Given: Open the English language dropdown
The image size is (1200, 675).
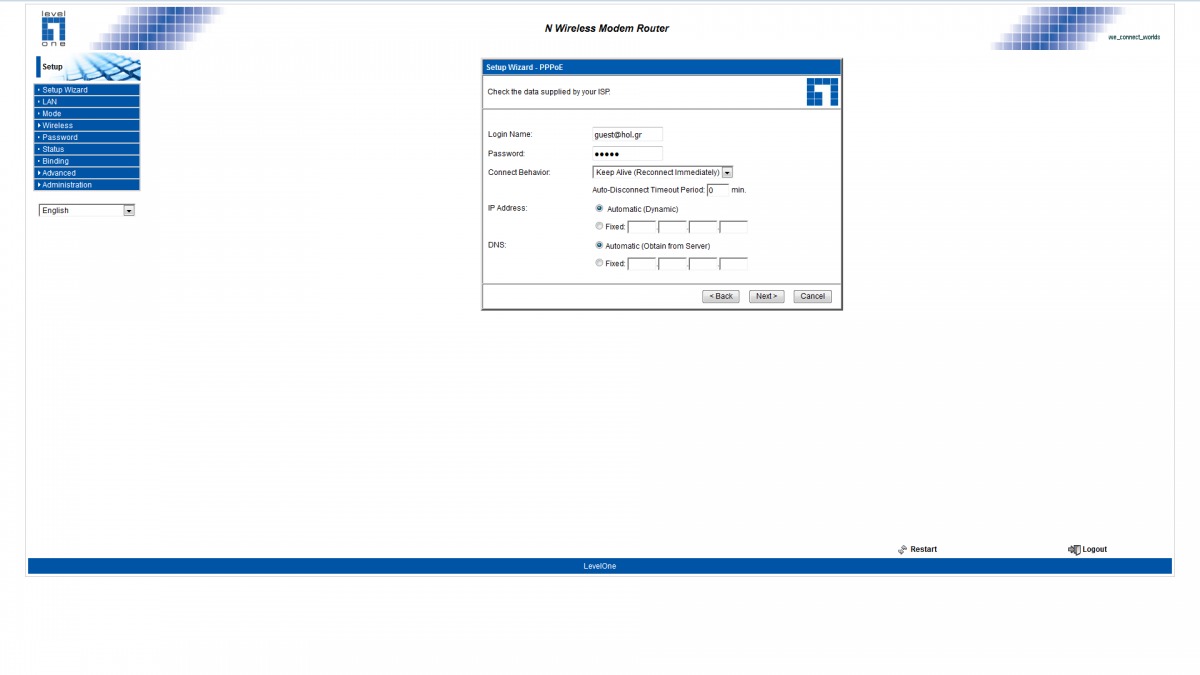Looking at the screenshot, I should pyautogui.click(x=87, y=210).
